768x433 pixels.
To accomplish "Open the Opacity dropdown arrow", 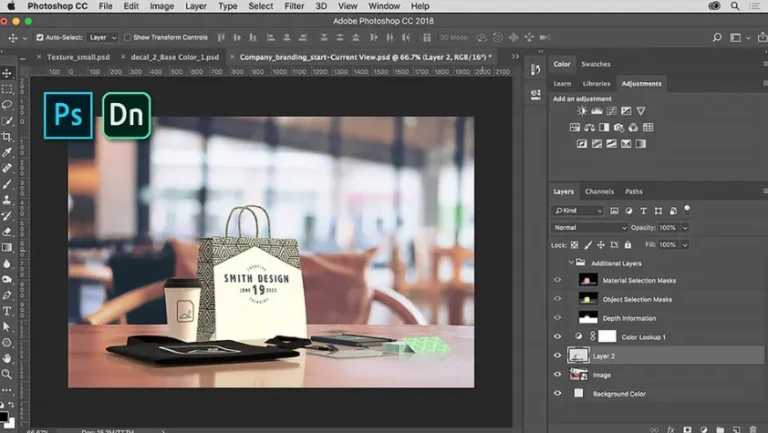I will pos(685,228).
